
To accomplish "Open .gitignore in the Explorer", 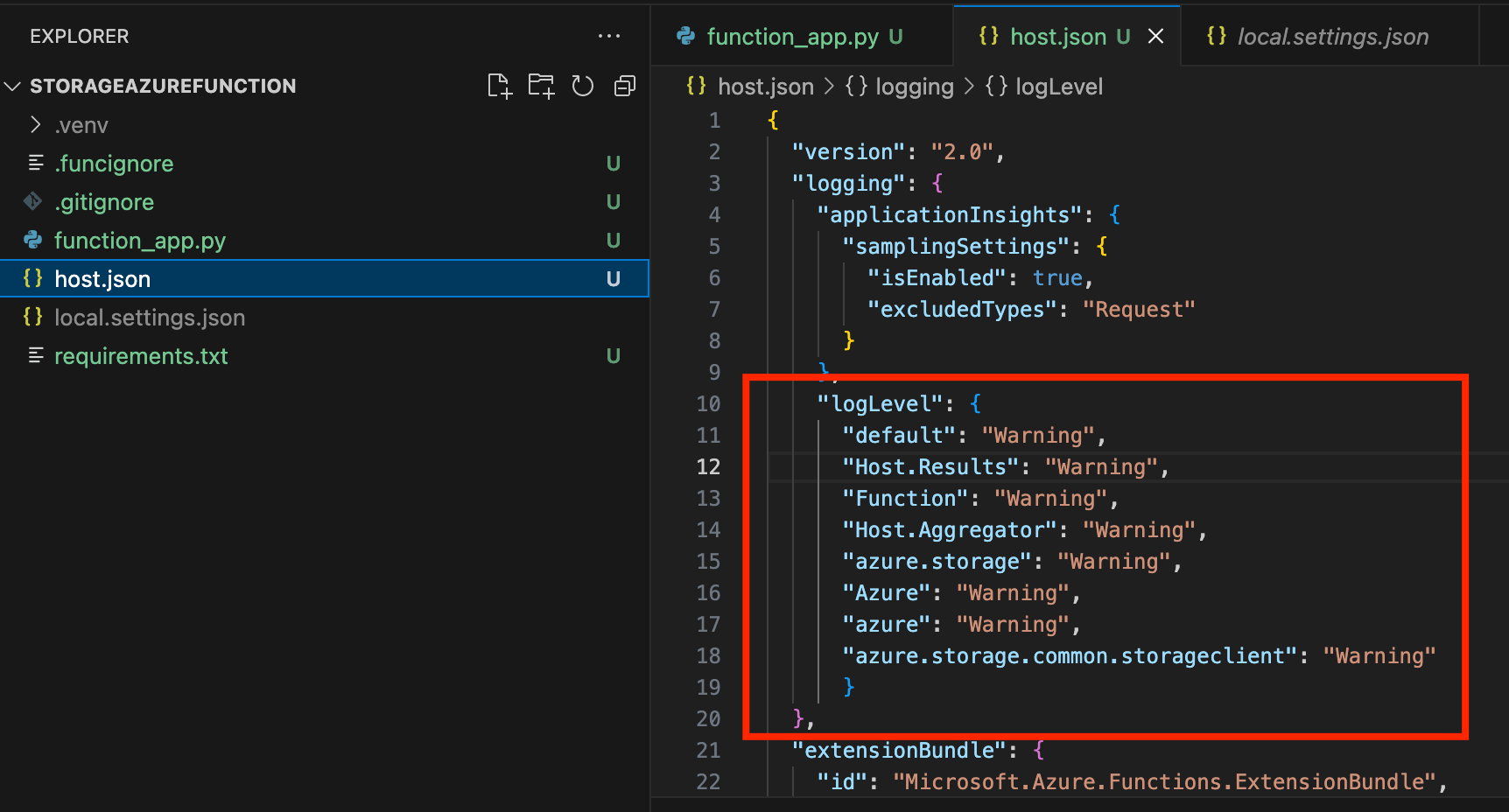I will pos(324,202).
